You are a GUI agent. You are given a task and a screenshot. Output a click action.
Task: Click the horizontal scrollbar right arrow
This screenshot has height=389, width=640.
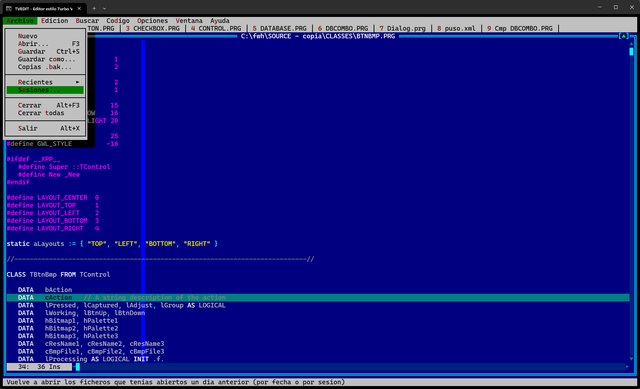pyautogui.click(x=627, y=367)
